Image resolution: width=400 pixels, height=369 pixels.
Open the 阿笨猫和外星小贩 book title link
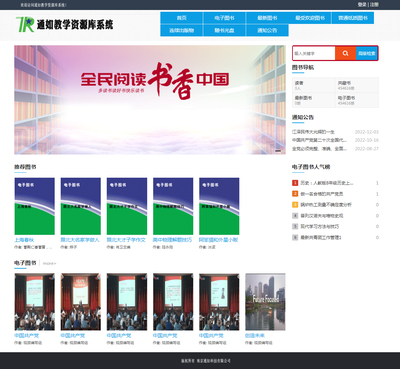pos(218,240)
